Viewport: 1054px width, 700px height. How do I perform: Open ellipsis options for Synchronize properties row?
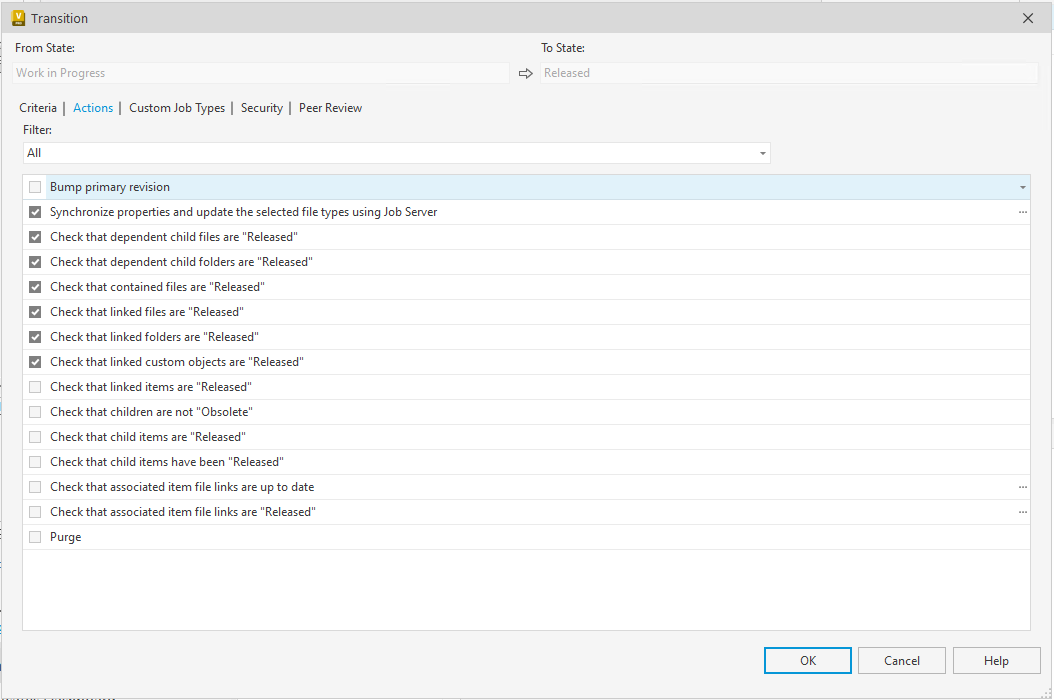pyautogui.click(x=1022, y=212)
